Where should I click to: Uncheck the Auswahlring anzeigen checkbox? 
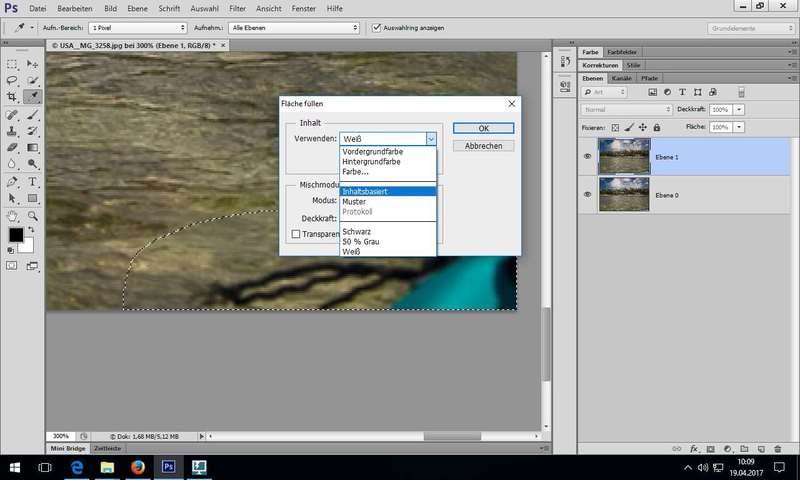pos(376,28)
